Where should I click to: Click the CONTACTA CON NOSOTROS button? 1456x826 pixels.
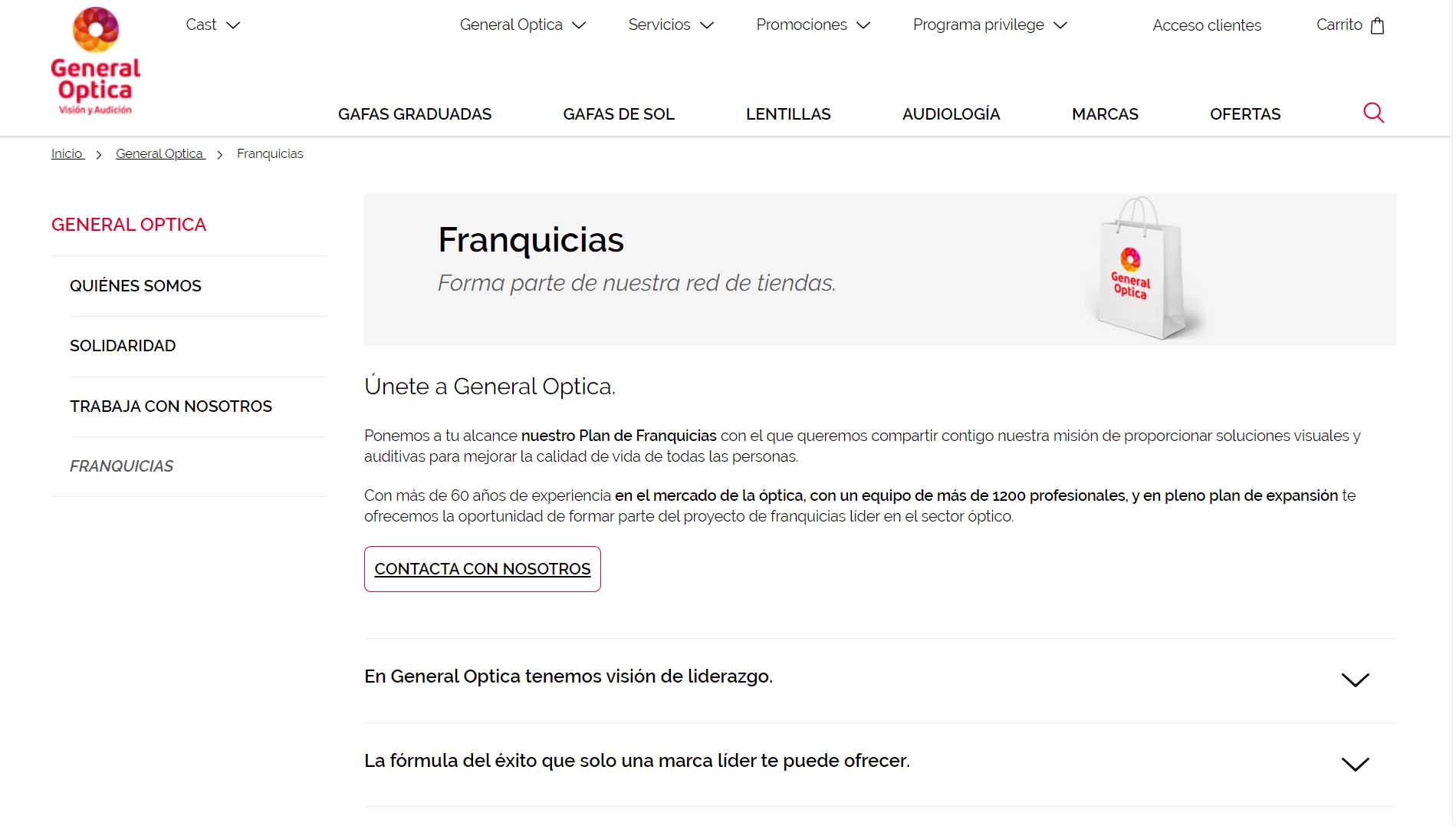pos(481,568)
